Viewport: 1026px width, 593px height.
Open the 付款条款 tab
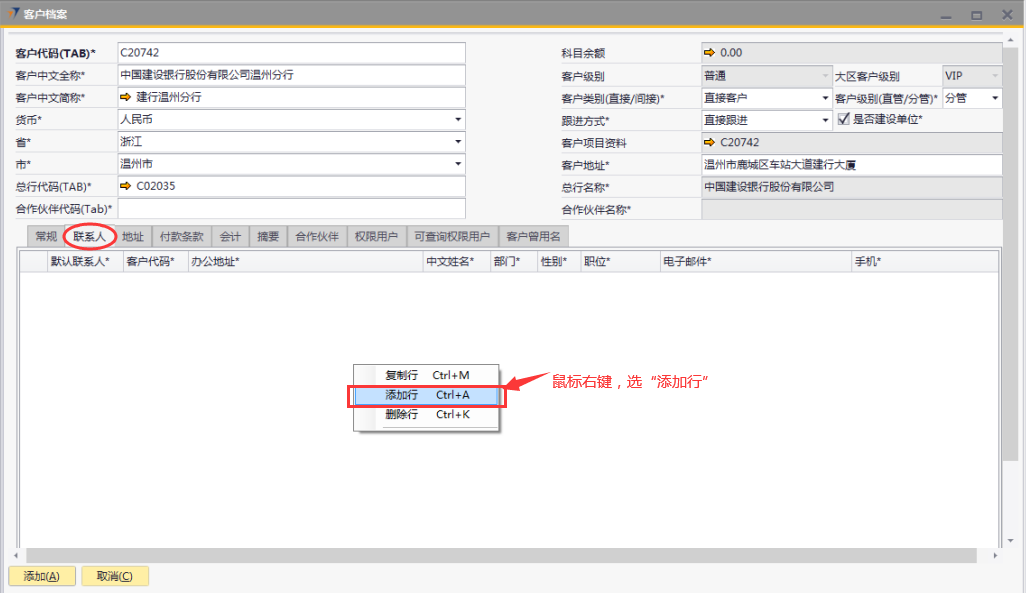181,237
